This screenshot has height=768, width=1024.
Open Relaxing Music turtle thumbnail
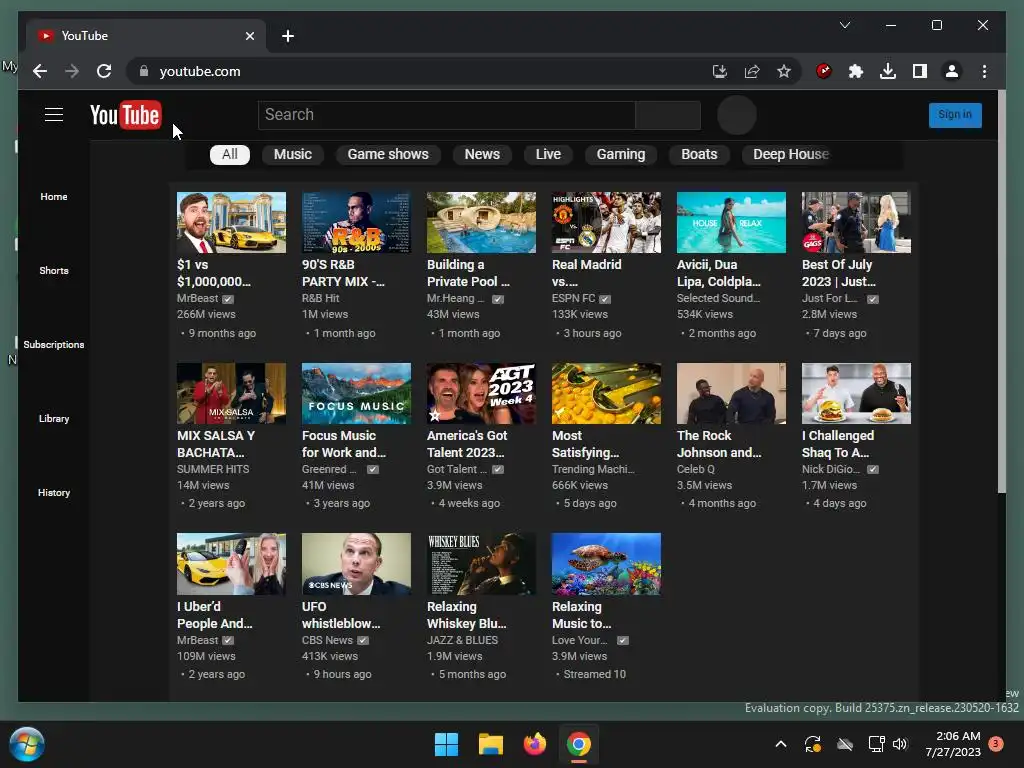606,564
